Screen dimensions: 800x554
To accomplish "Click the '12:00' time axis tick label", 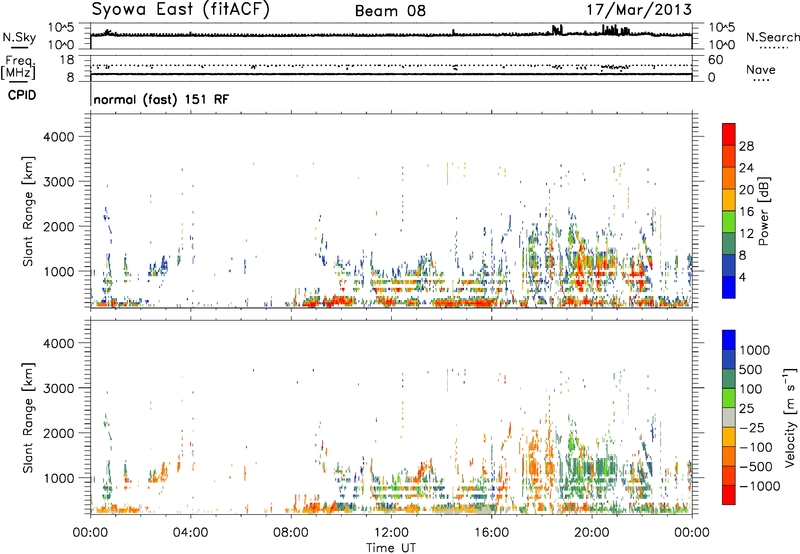I will 391,533.
